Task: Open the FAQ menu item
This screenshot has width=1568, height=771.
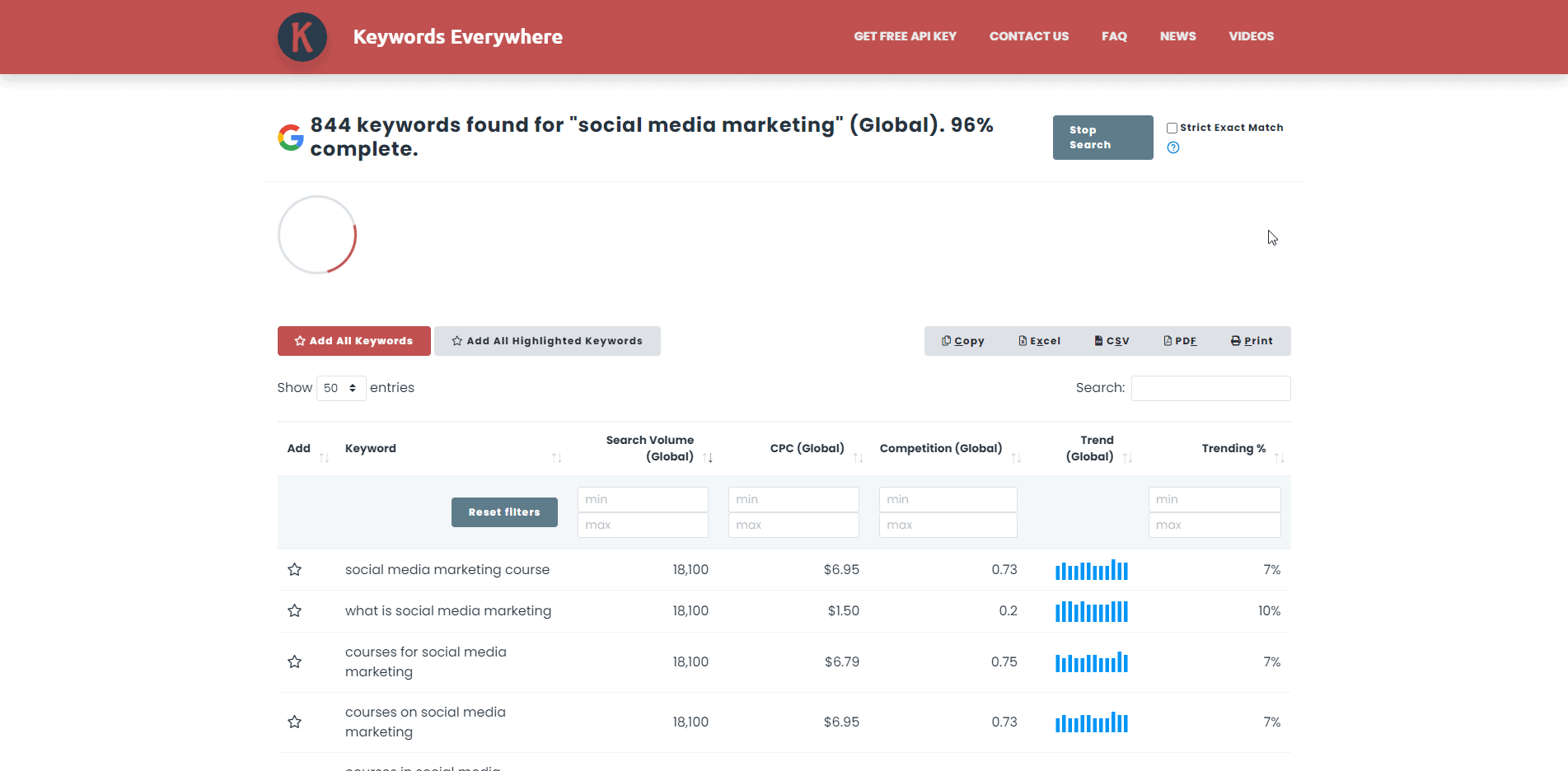Action: 1114,36
